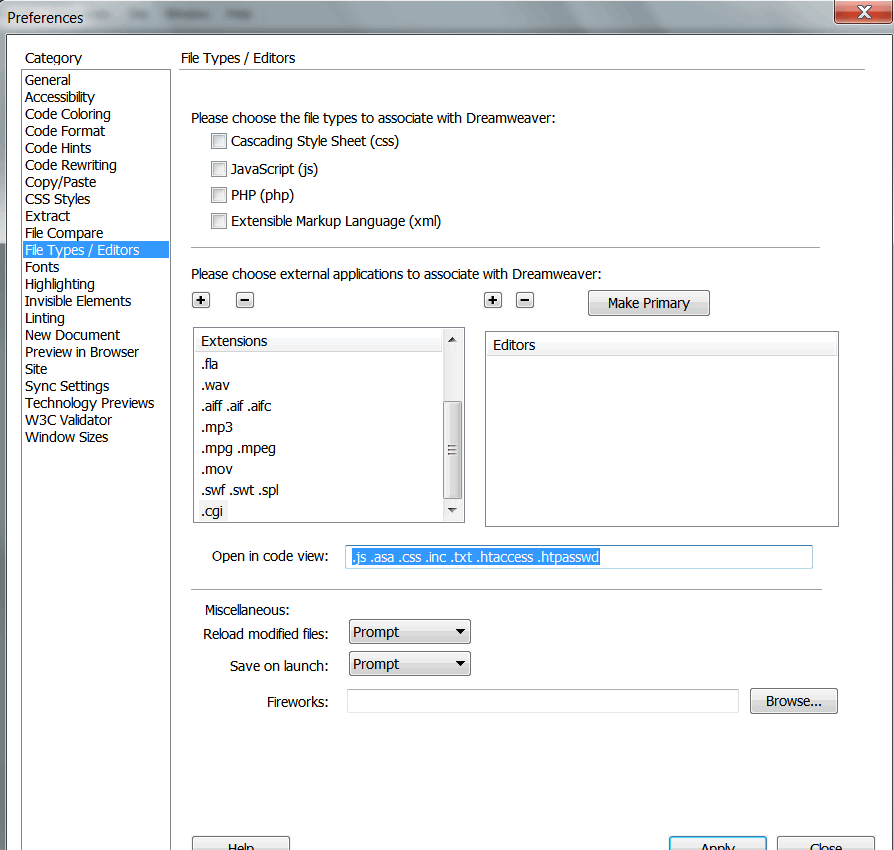
Task: Open Help for preferences
Action: click(x=241, y=843)
